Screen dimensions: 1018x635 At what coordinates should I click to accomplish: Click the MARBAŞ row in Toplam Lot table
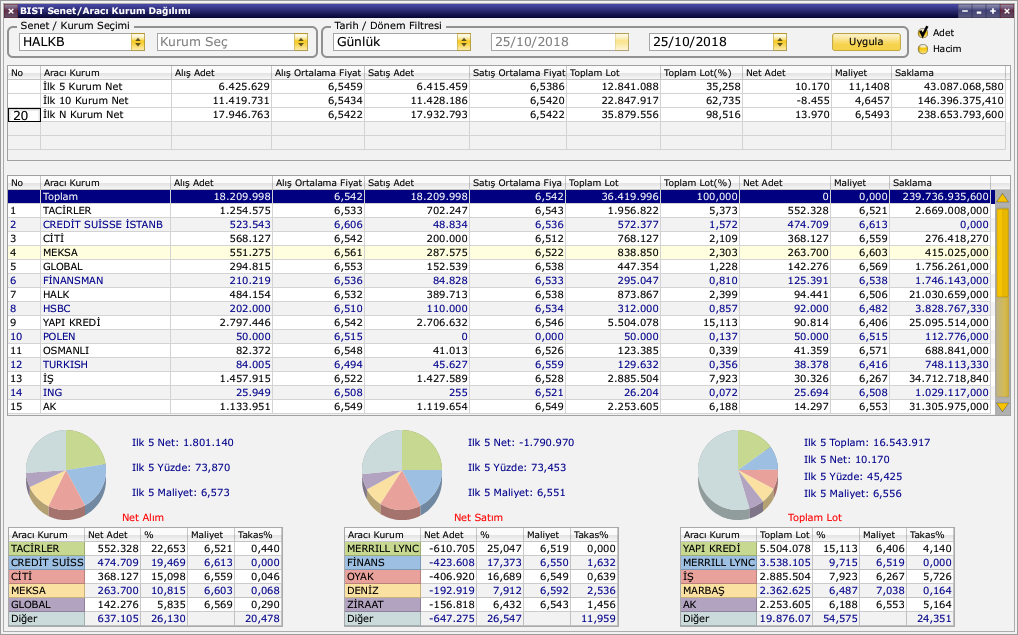(x=817, y=591)
